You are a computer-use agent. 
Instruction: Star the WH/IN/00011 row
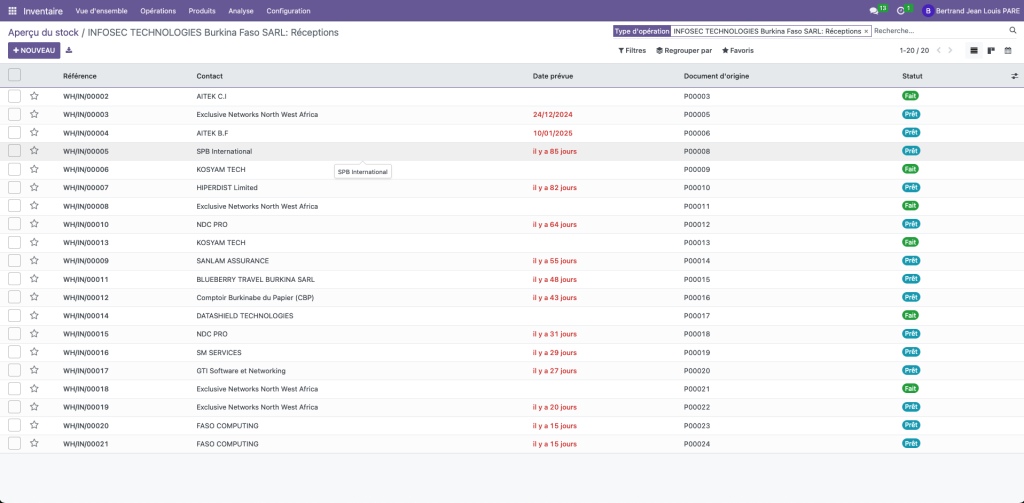click(x=34, y=279)
